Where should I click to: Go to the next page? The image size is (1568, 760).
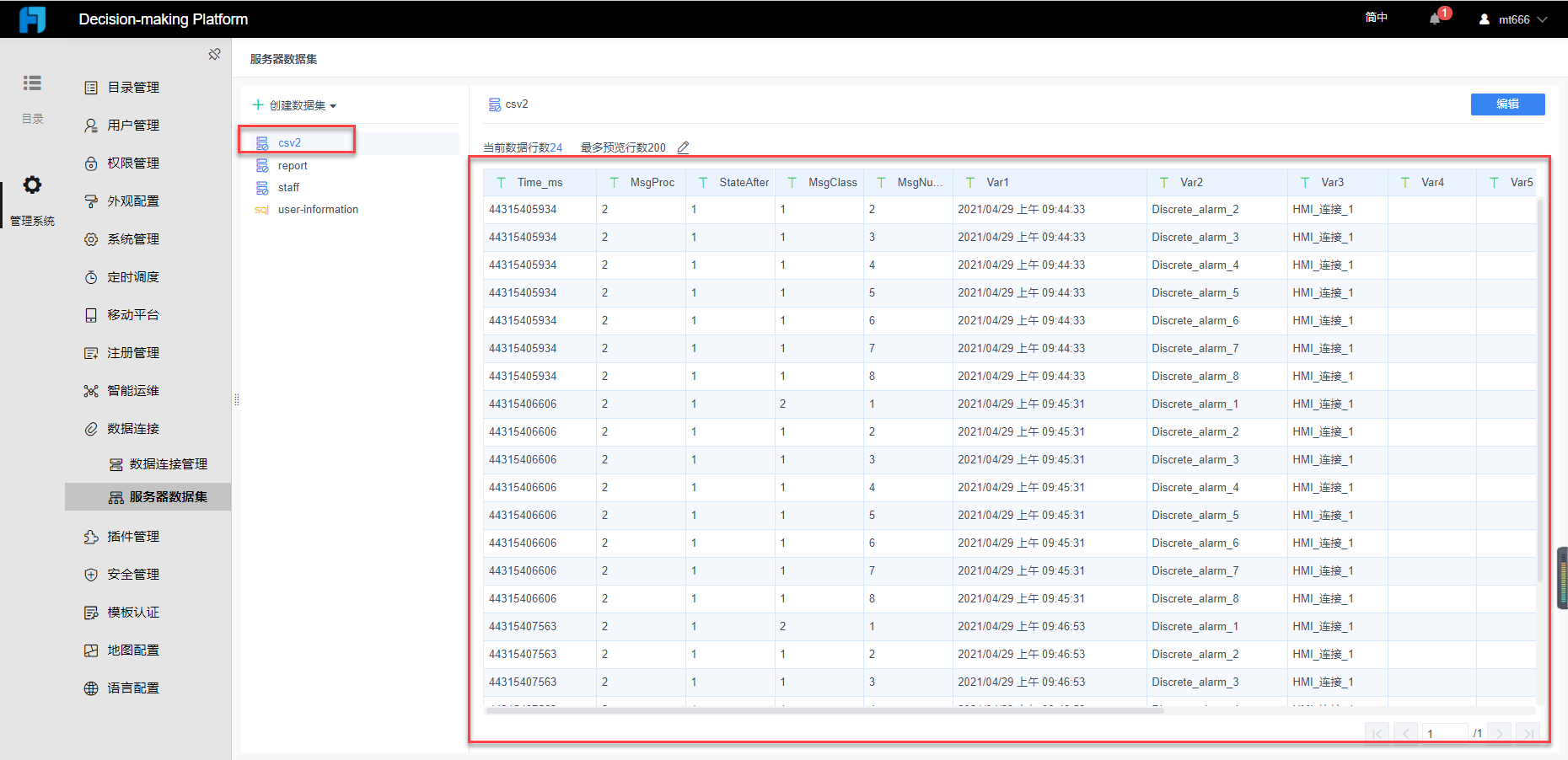(1499, 733)
